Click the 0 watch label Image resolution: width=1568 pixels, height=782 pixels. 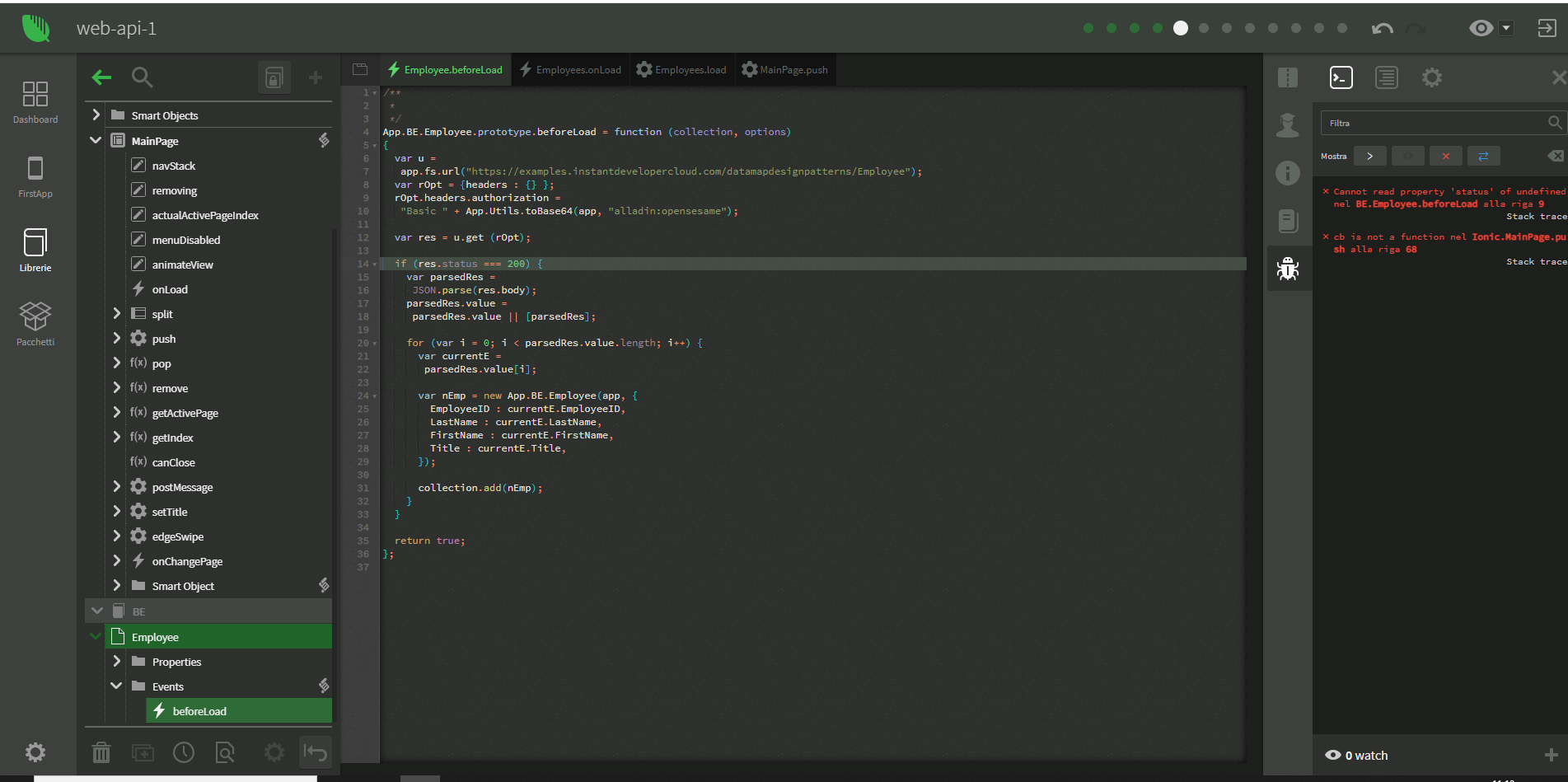click(x=1366, y=756)
